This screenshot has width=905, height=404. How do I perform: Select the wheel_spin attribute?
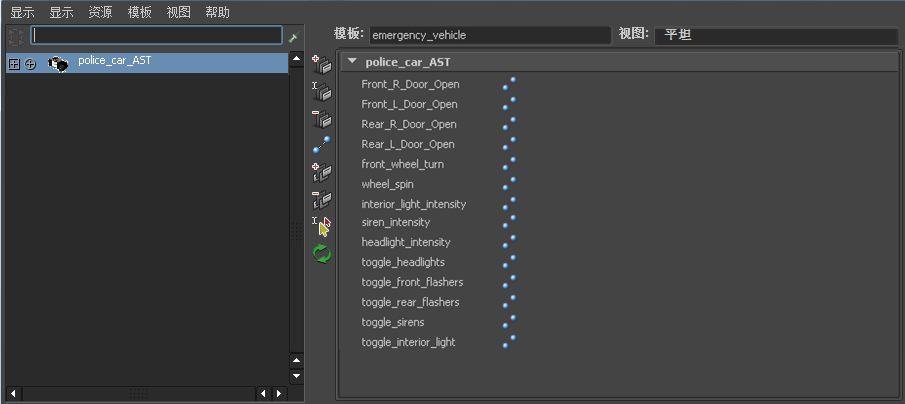pos(388,184)
